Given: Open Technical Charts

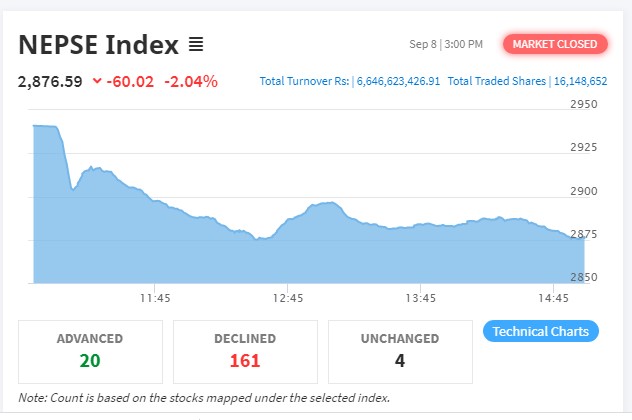Looking at the screenshot, I should click(540, 331).
